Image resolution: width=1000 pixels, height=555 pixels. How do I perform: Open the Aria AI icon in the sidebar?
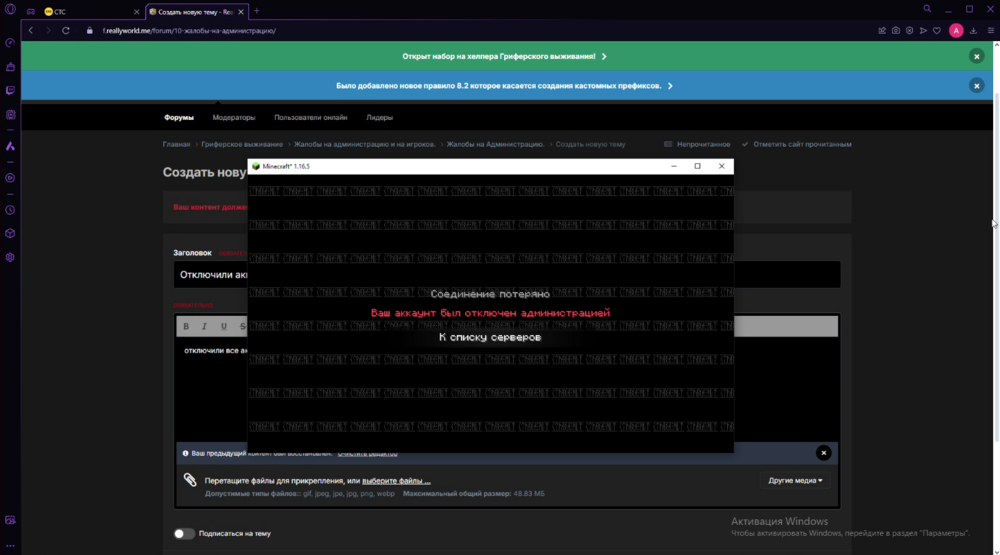point(10,146)
